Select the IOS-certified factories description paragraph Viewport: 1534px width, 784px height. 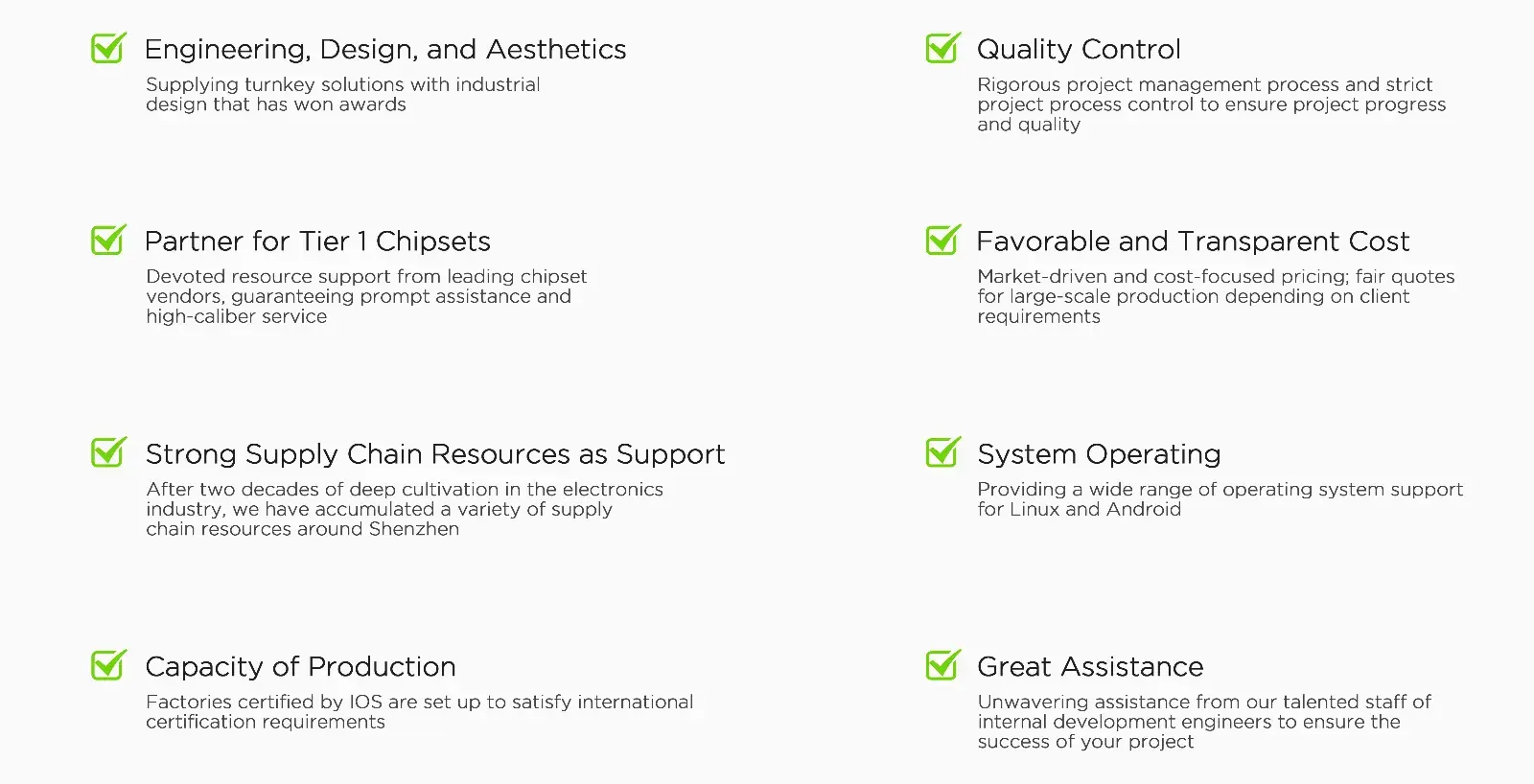[419, 712]
